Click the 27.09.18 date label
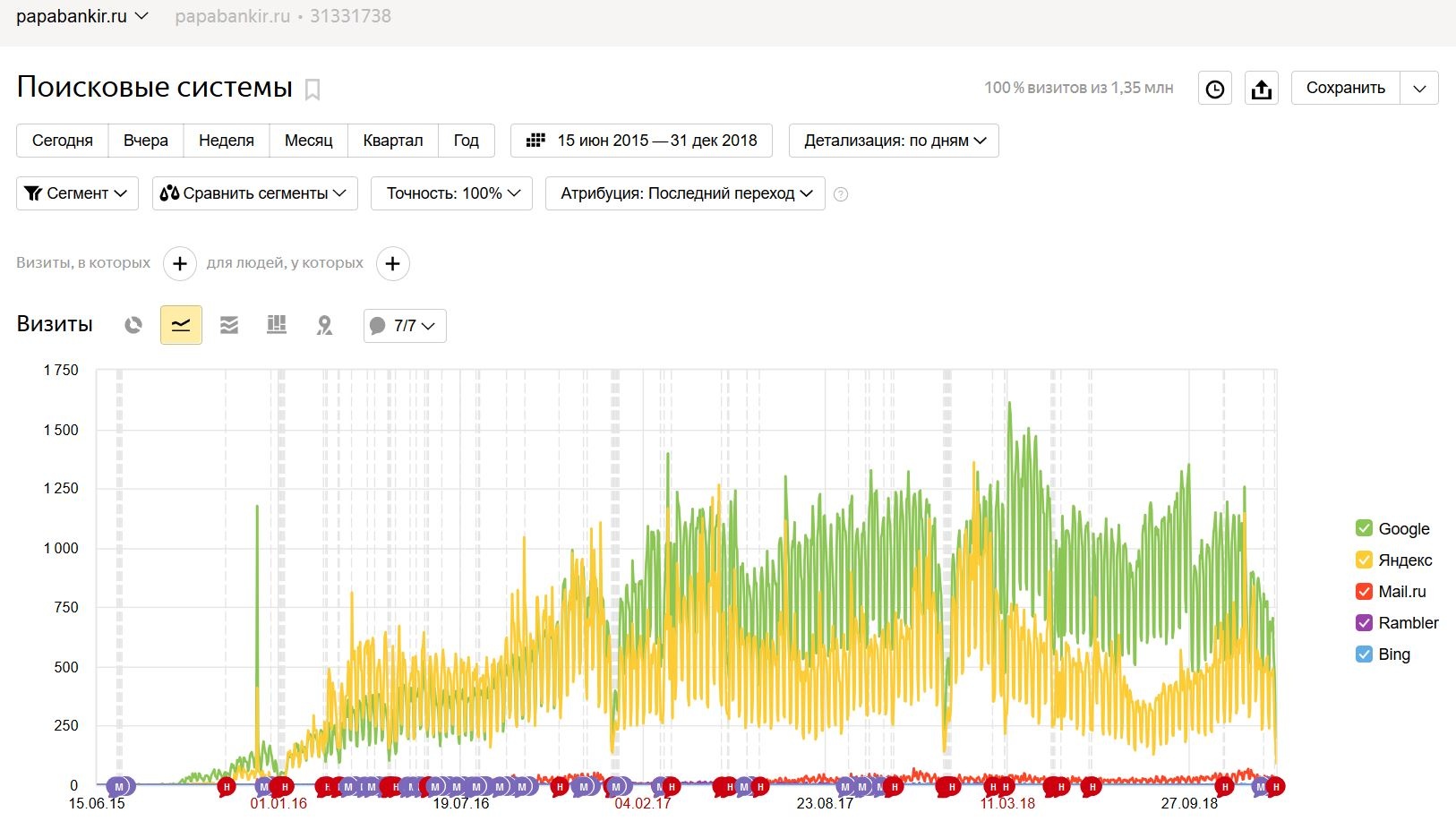The width and height of the screenshot is (1456, 821). 1190,804
